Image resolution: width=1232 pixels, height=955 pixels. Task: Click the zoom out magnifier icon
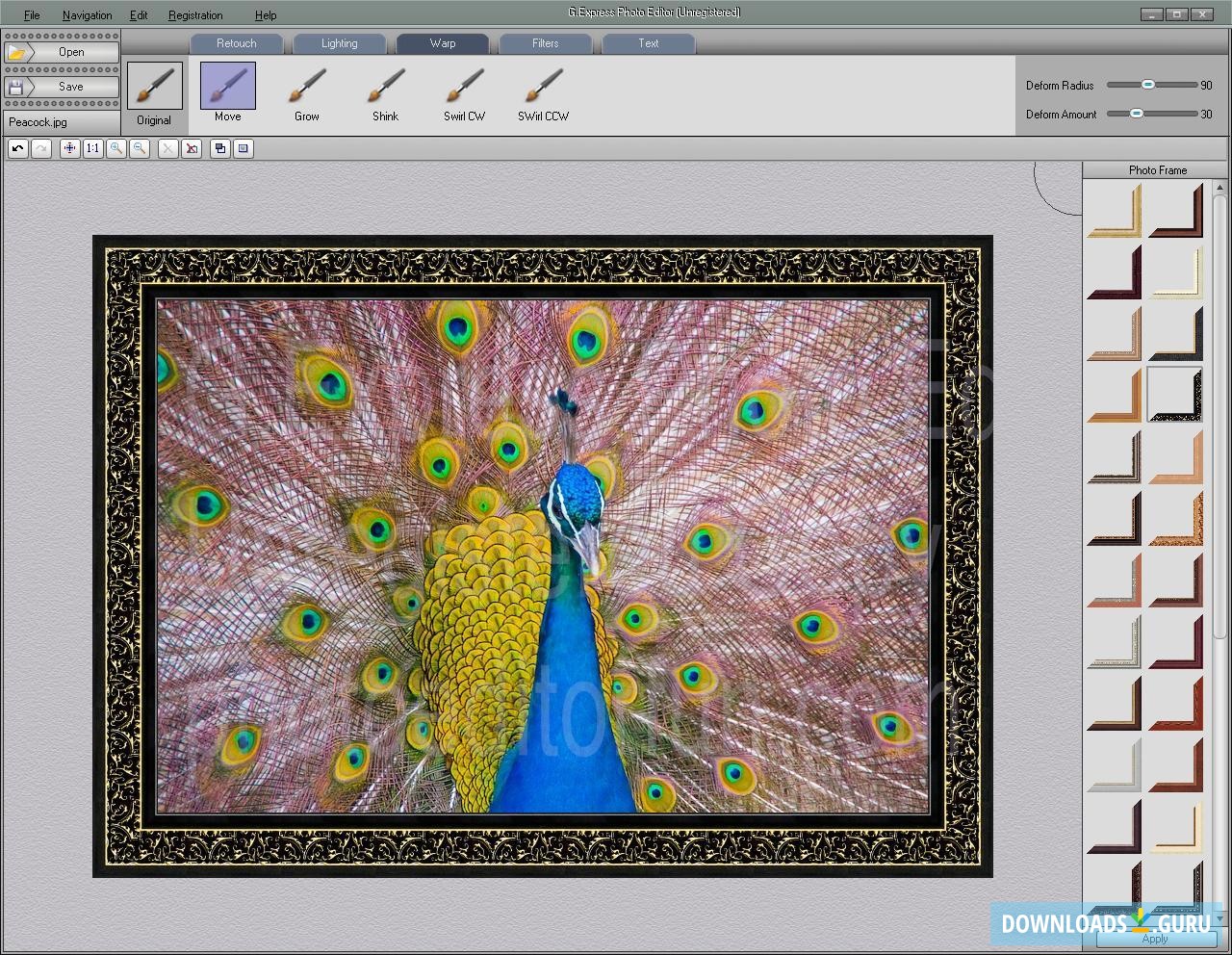[140, 148]
